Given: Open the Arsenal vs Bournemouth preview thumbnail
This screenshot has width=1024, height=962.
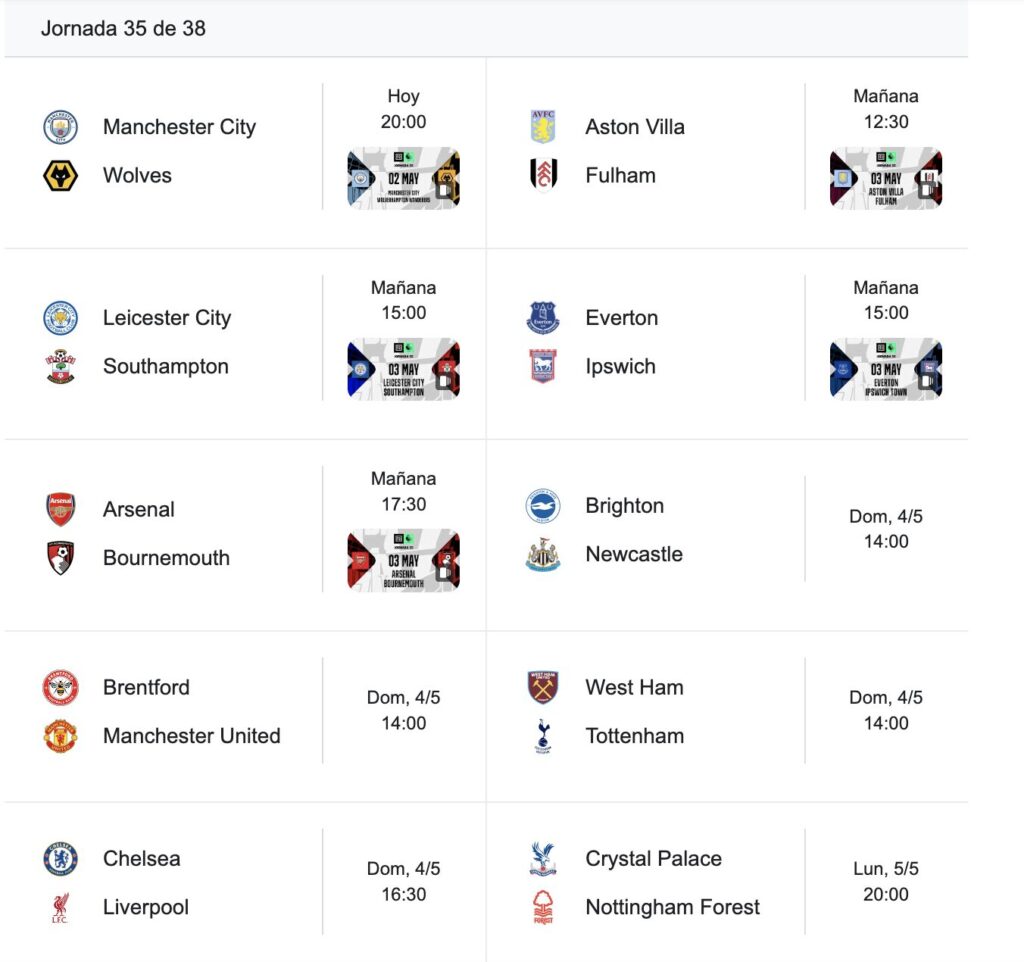Looking at the screenshot, I should 404,560.
